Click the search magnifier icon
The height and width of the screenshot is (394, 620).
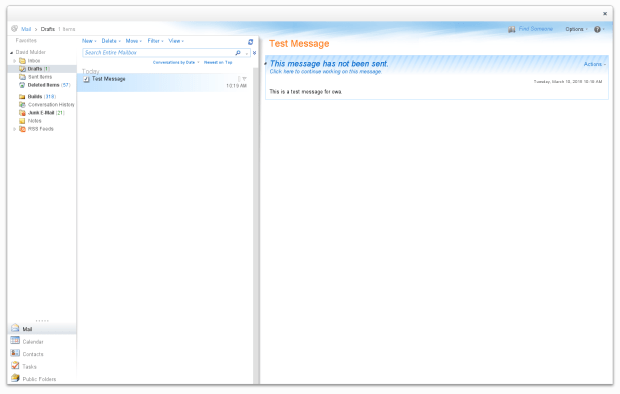pyautogui.click(x=238, y=53)
